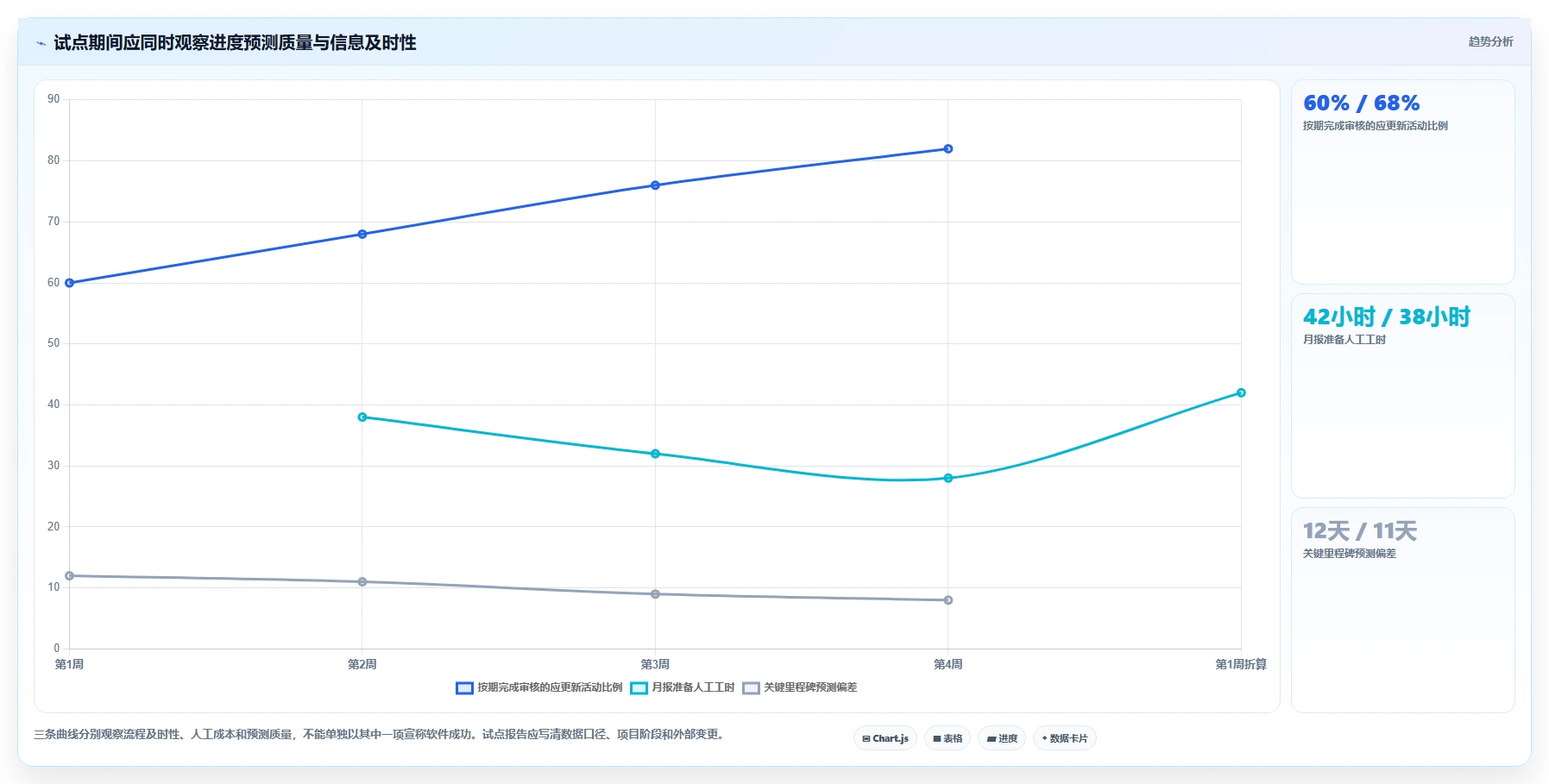Click the x-axis label 第1周
The height and width of the screenshot is (784, 1549).
[70, 664]
